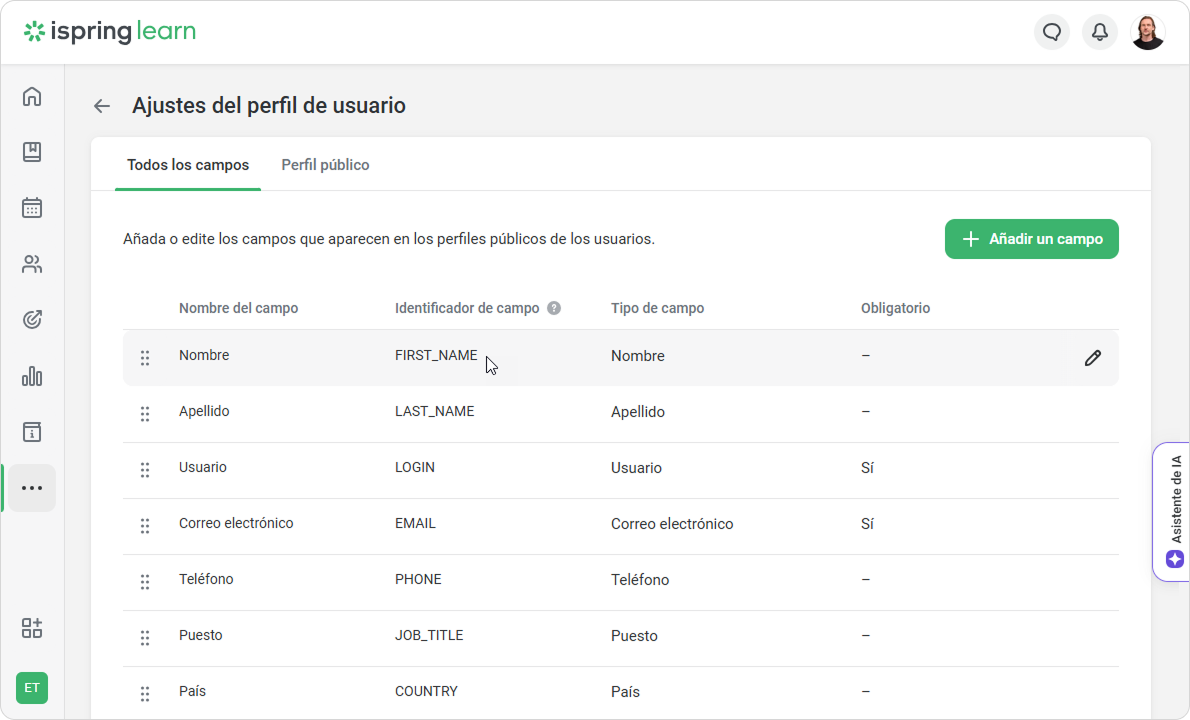The image size is (1190, 720).
Task: Open the users icon in sidebar
Action: [32, 264]
